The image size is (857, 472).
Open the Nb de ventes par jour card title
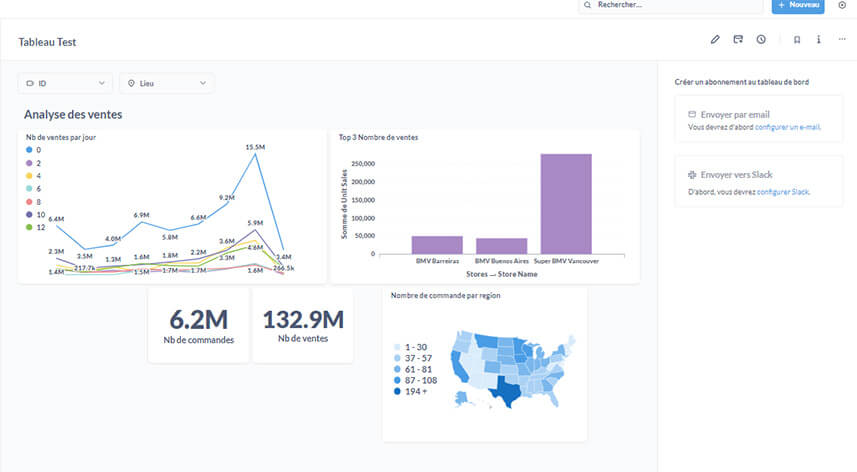click(61, 138)
